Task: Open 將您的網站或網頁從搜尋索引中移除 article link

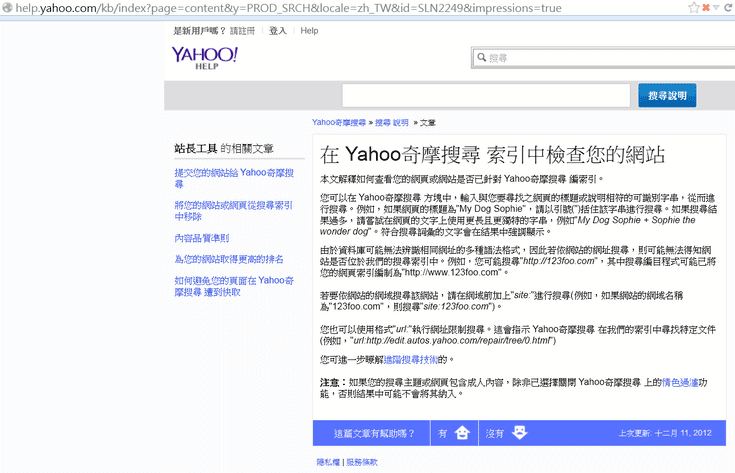Action: [233, 210]
